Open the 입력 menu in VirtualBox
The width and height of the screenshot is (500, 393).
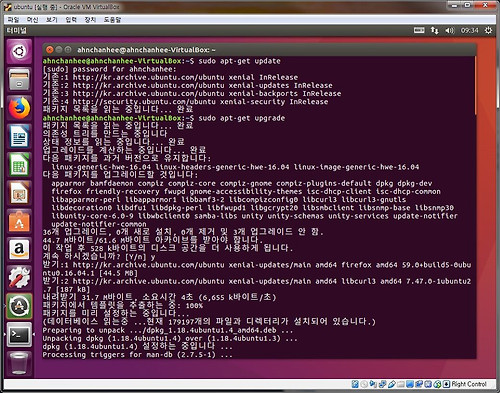(x=71, y=20)
